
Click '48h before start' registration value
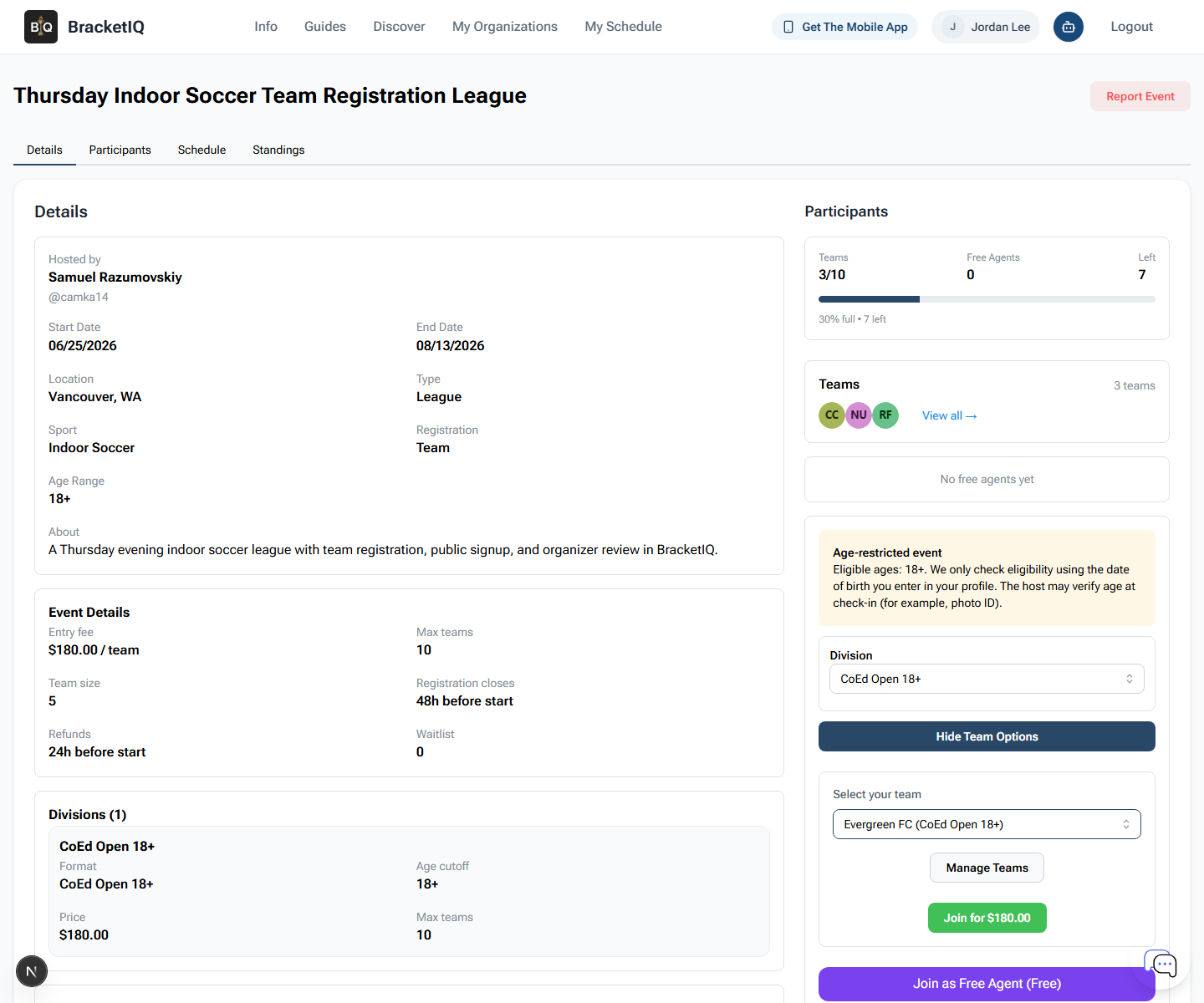pyautogui.click(x=465, y=700)
